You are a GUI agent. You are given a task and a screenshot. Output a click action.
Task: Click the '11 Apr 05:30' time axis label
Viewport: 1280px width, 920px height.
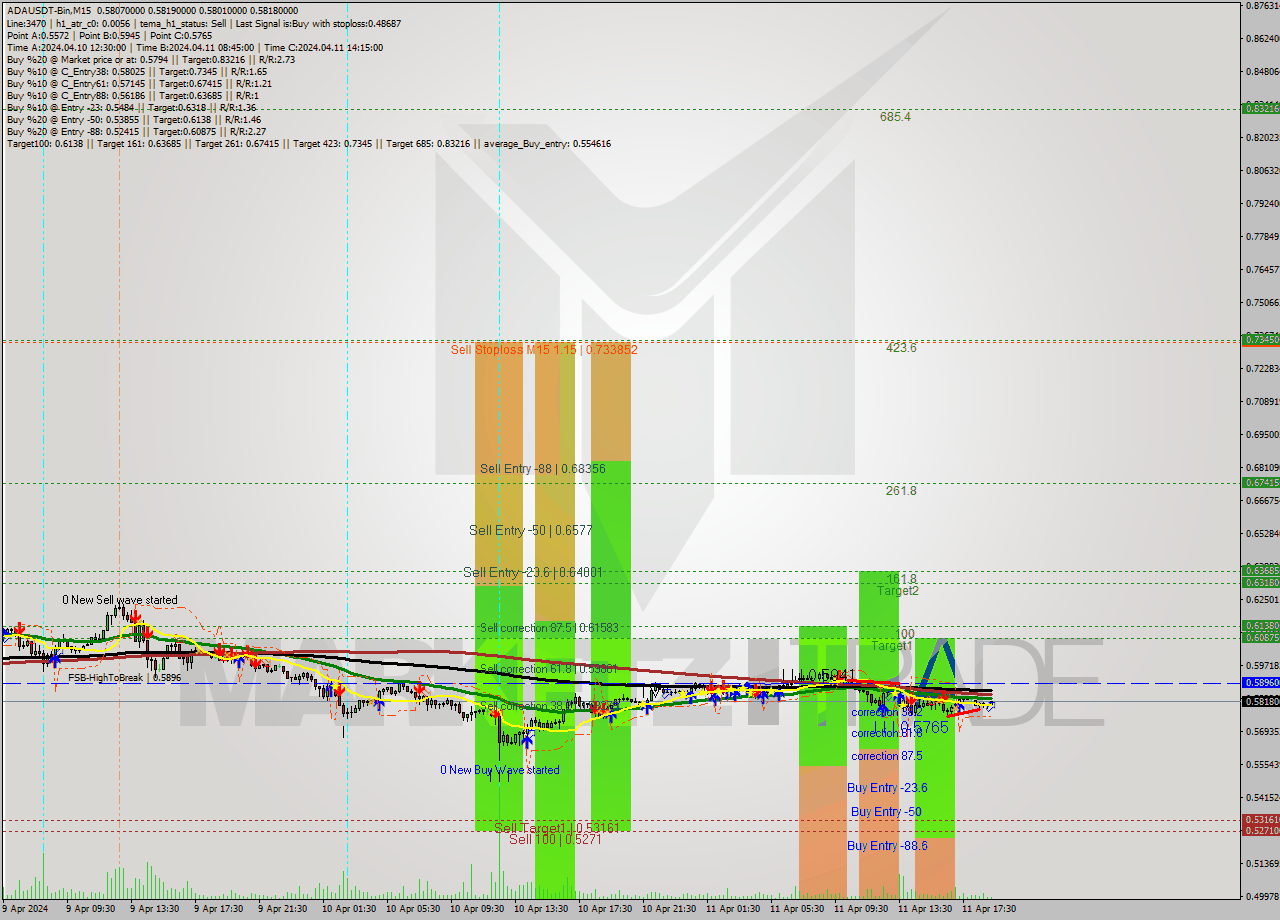point(798,909)
